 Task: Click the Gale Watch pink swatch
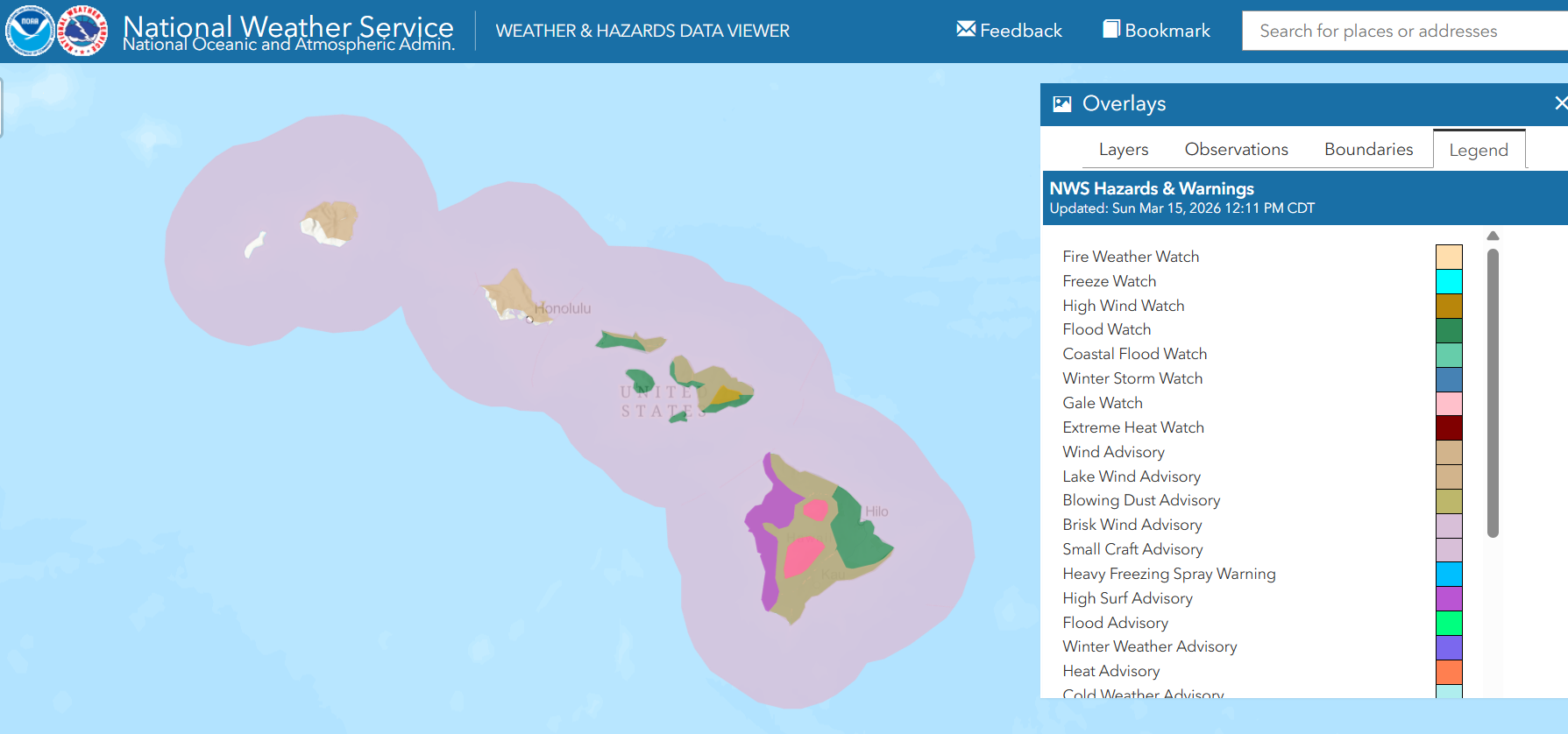pos(1449,404)
